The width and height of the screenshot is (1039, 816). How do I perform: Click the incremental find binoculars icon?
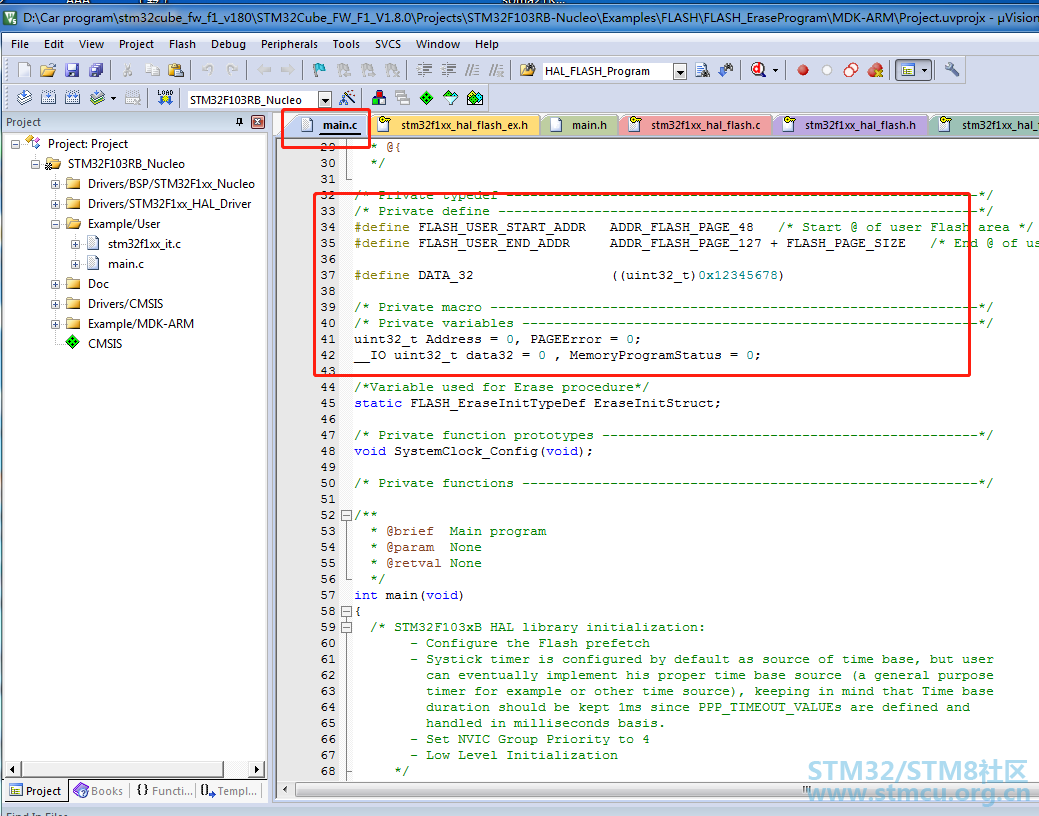click(726, 70)
